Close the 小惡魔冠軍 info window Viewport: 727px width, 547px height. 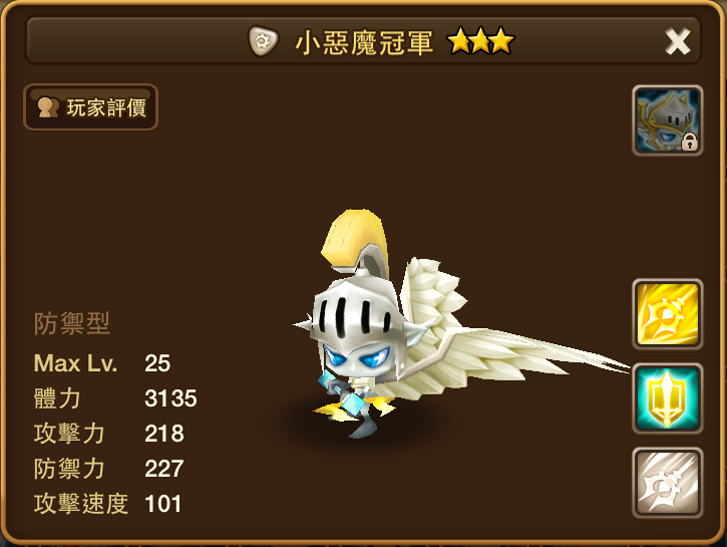677,42
